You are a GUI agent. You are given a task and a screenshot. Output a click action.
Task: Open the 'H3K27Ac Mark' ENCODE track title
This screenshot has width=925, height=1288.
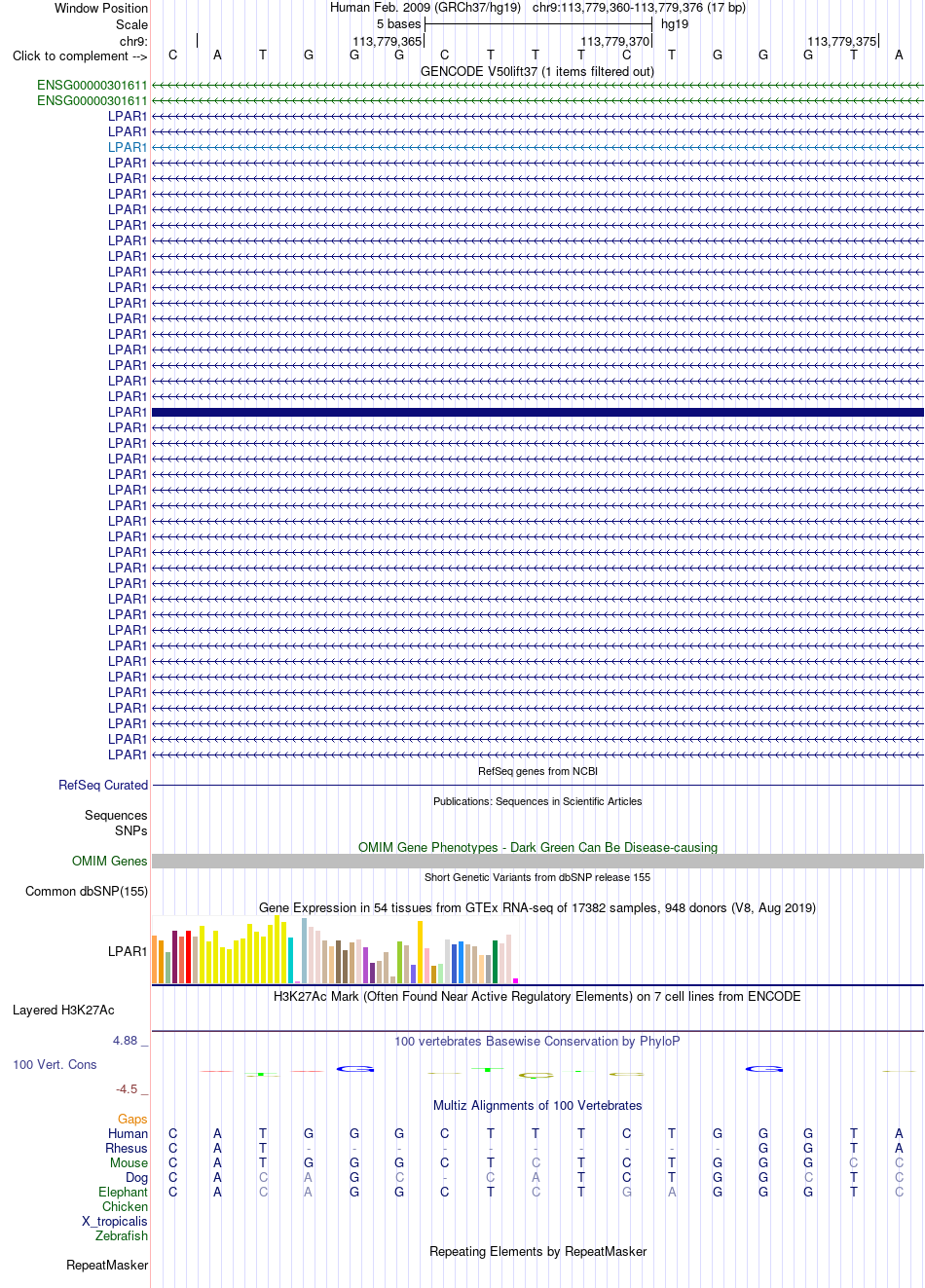537,997
